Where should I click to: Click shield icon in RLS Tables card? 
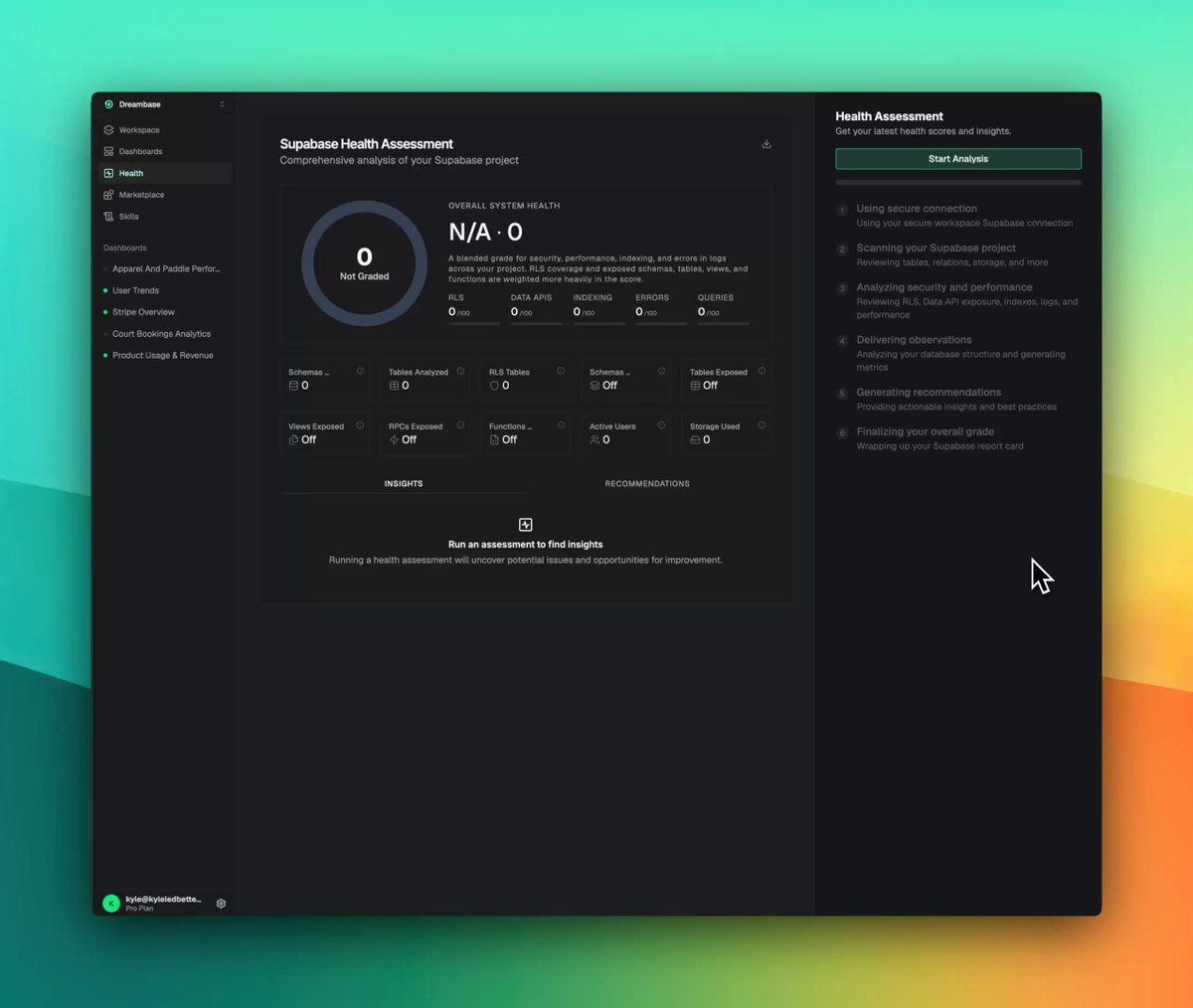tap(494, 386)
